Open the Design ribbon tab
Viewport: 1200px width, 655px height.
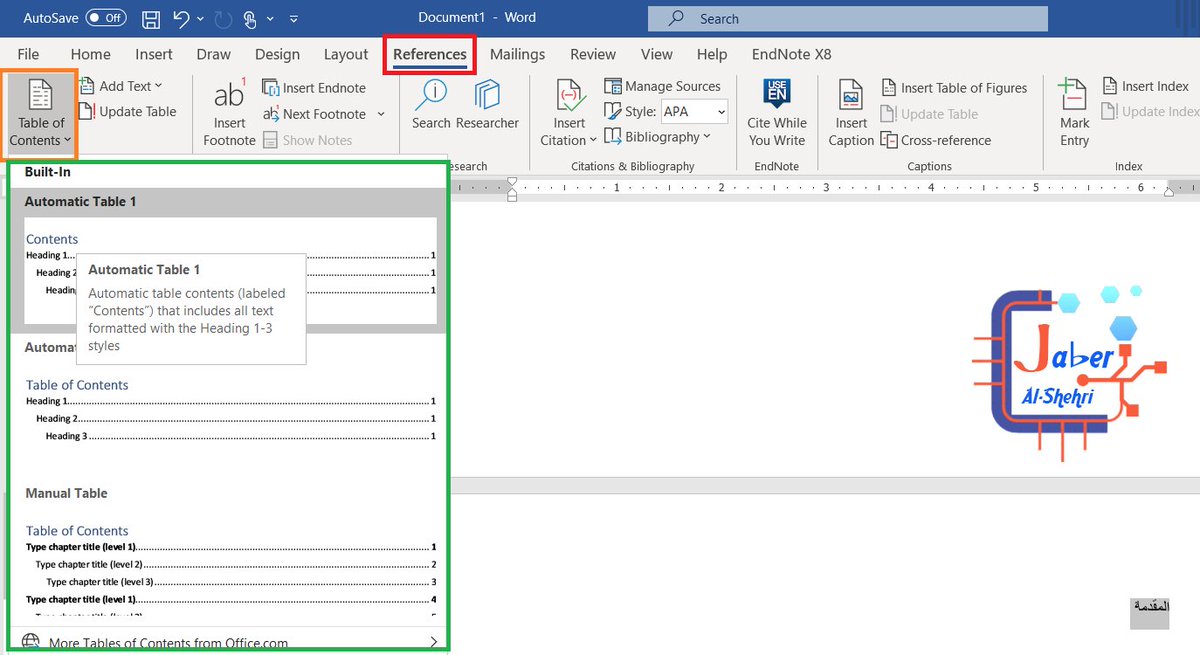tap(277, 54)
